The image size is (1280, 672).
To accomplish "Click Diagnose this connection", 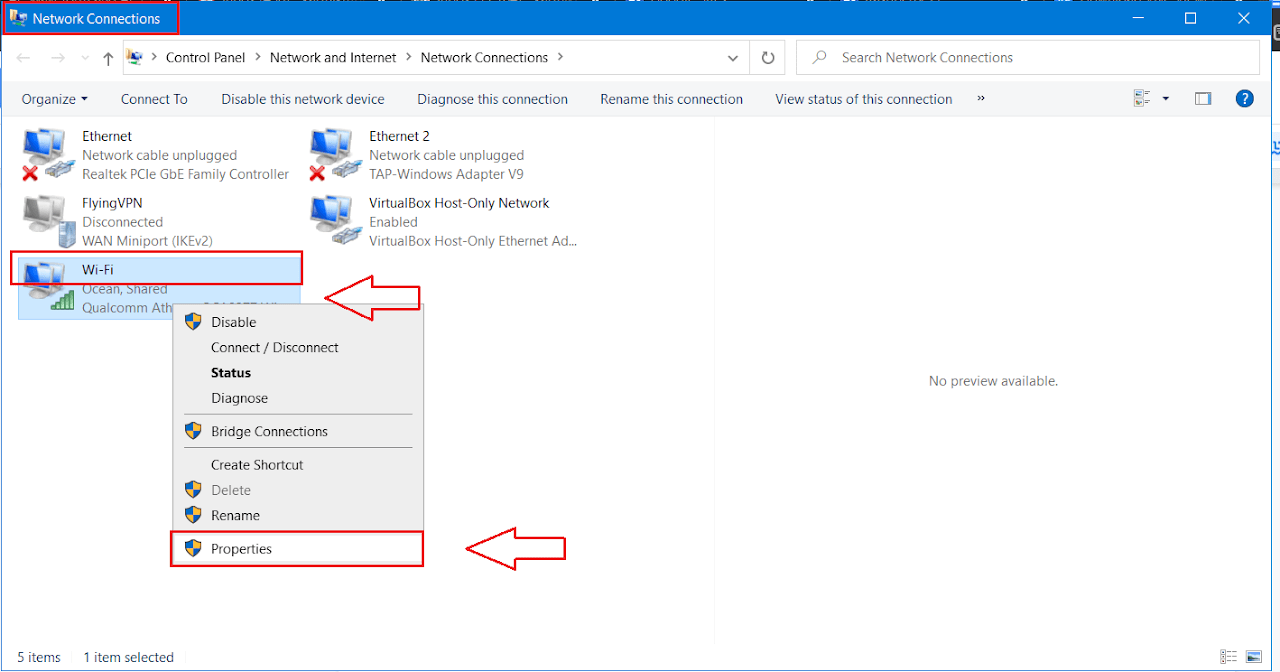I will [492, 99].
